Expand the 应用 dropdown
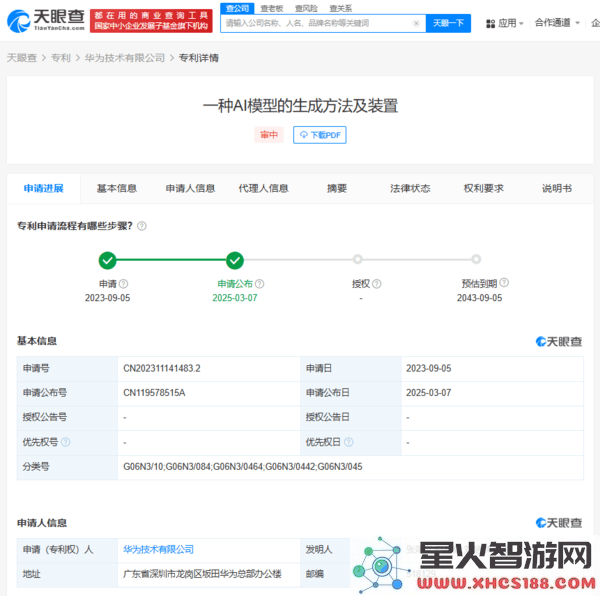Image resolution: width=600 pixels, height=596 pixels. click(521, 24)
